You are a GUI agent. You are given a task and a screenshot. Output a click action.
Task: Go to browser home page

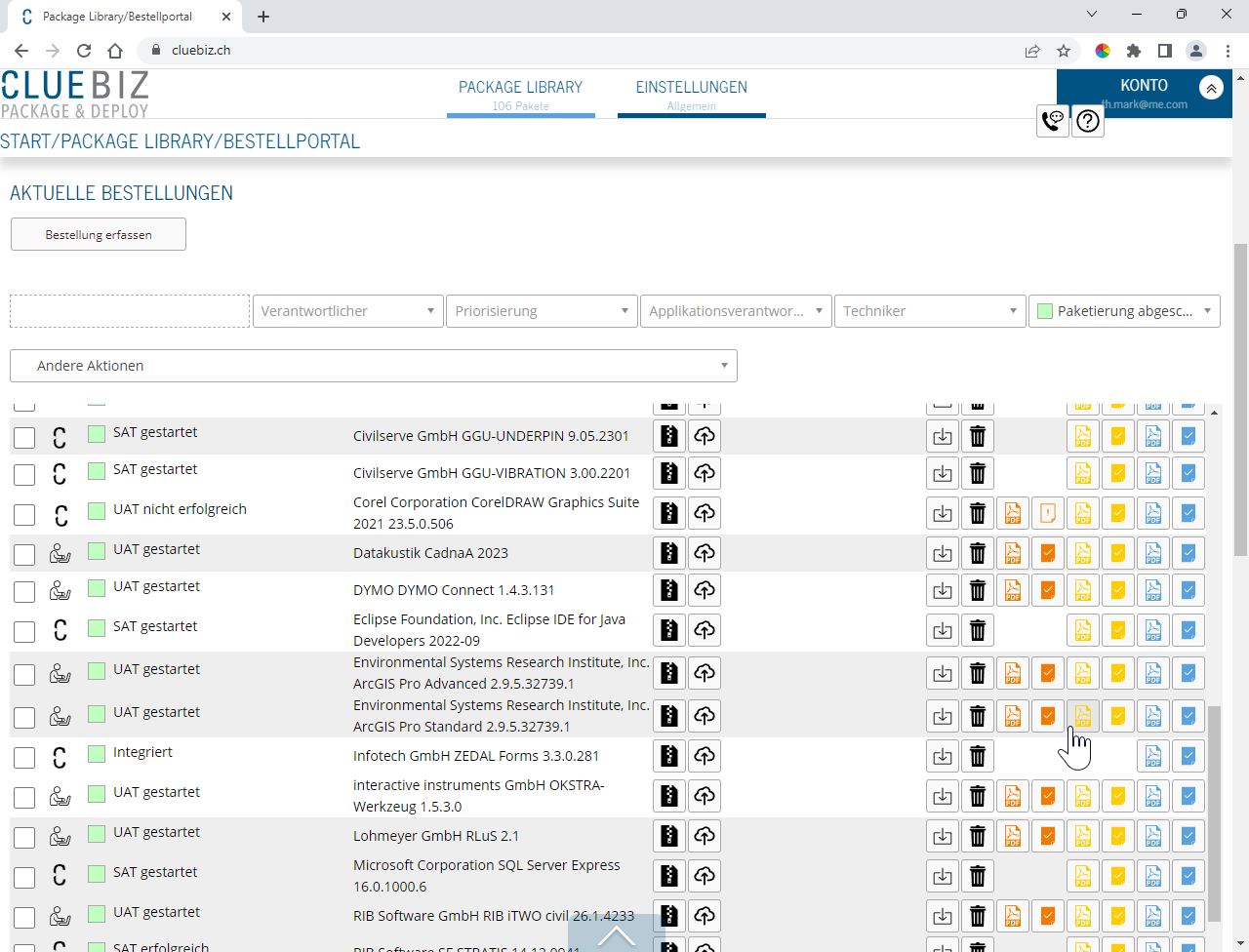point(115,51)
